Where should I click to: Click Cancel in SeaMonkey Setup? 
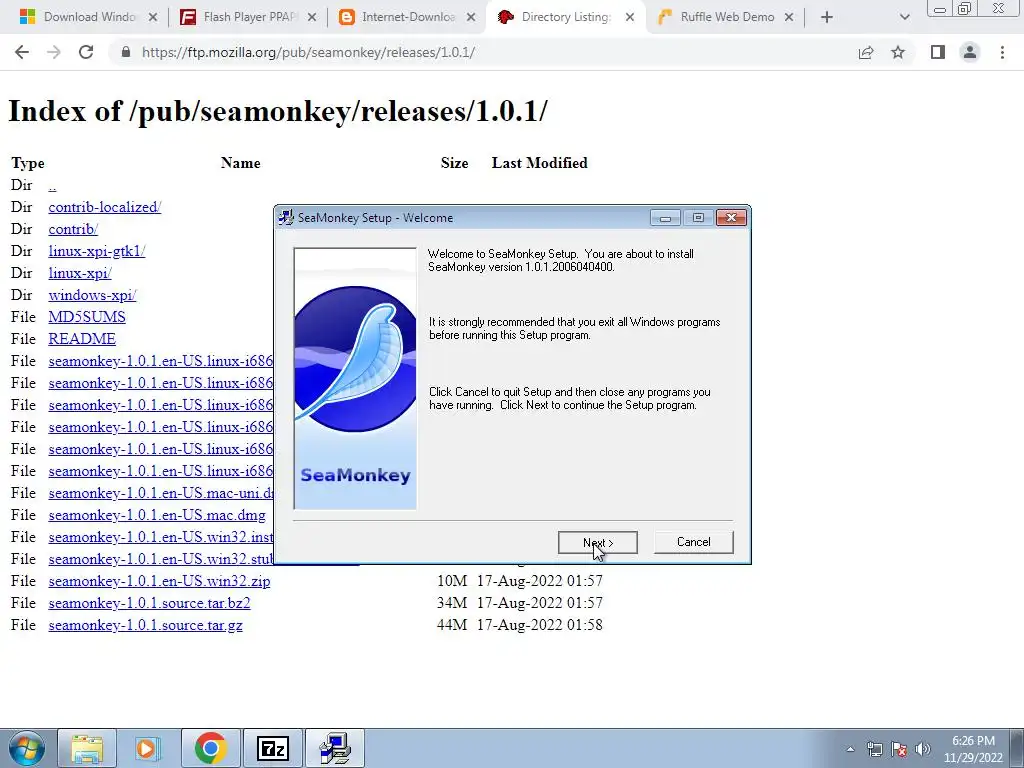[694, 542]
